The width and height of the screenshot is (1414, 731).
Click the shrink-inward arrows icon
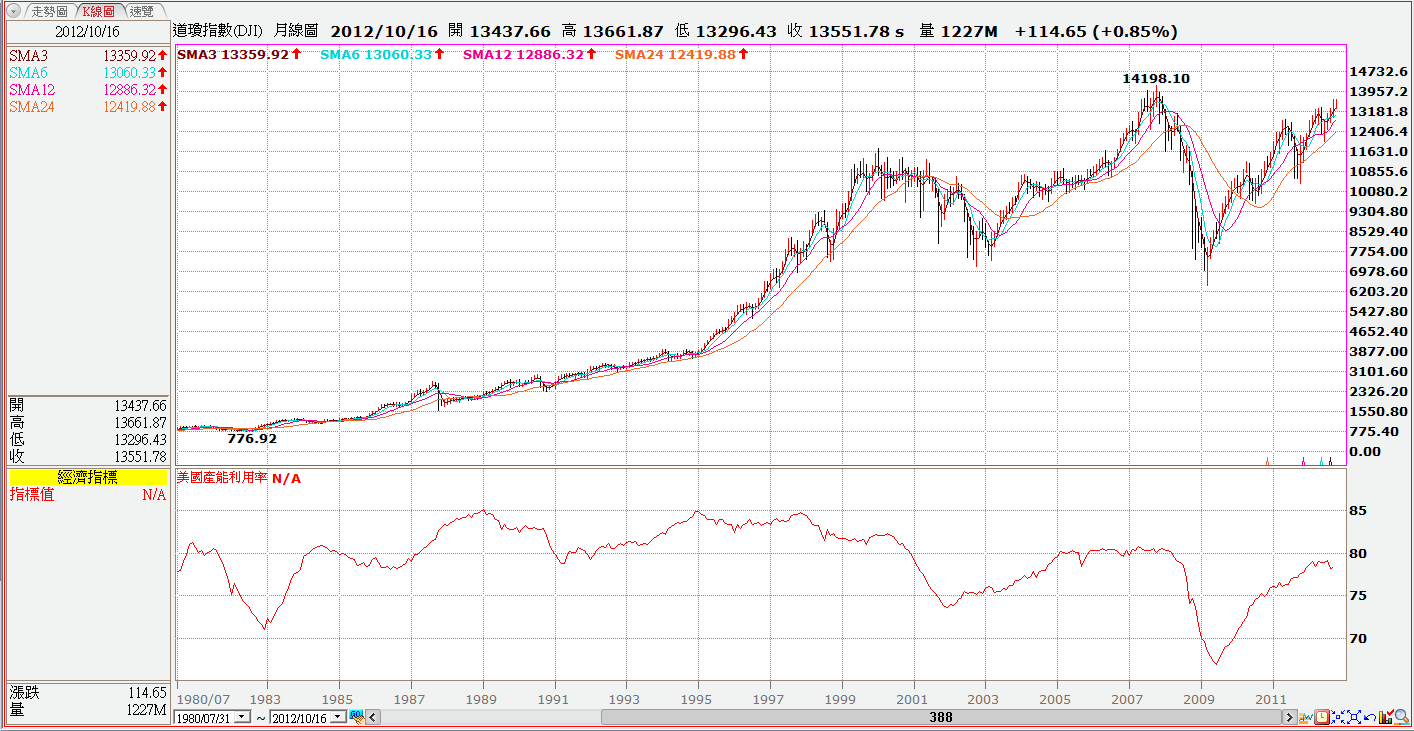[x=1338, y=717]
